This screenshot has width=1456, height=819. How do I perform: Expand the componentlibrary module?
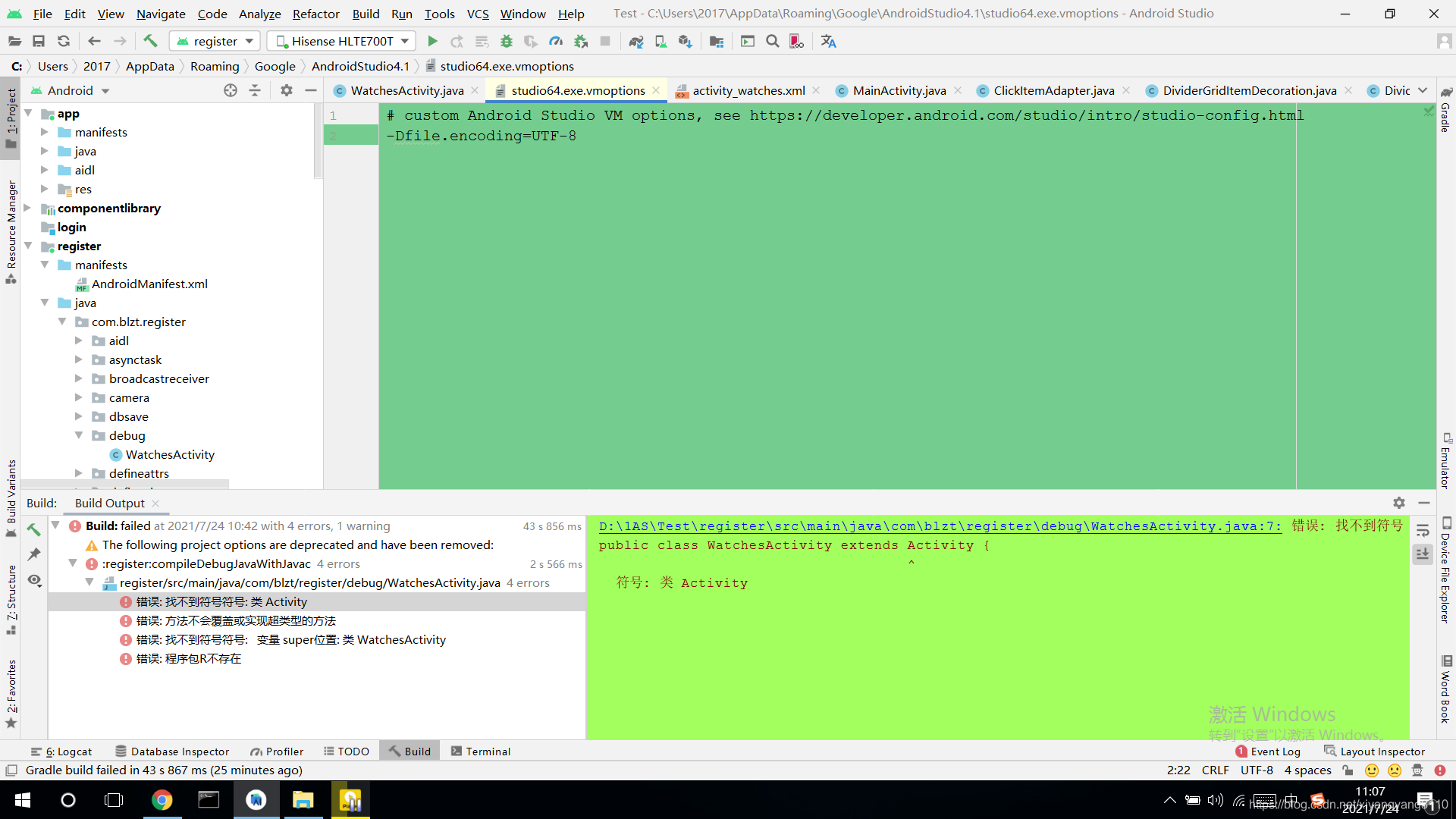pos(27,208)
